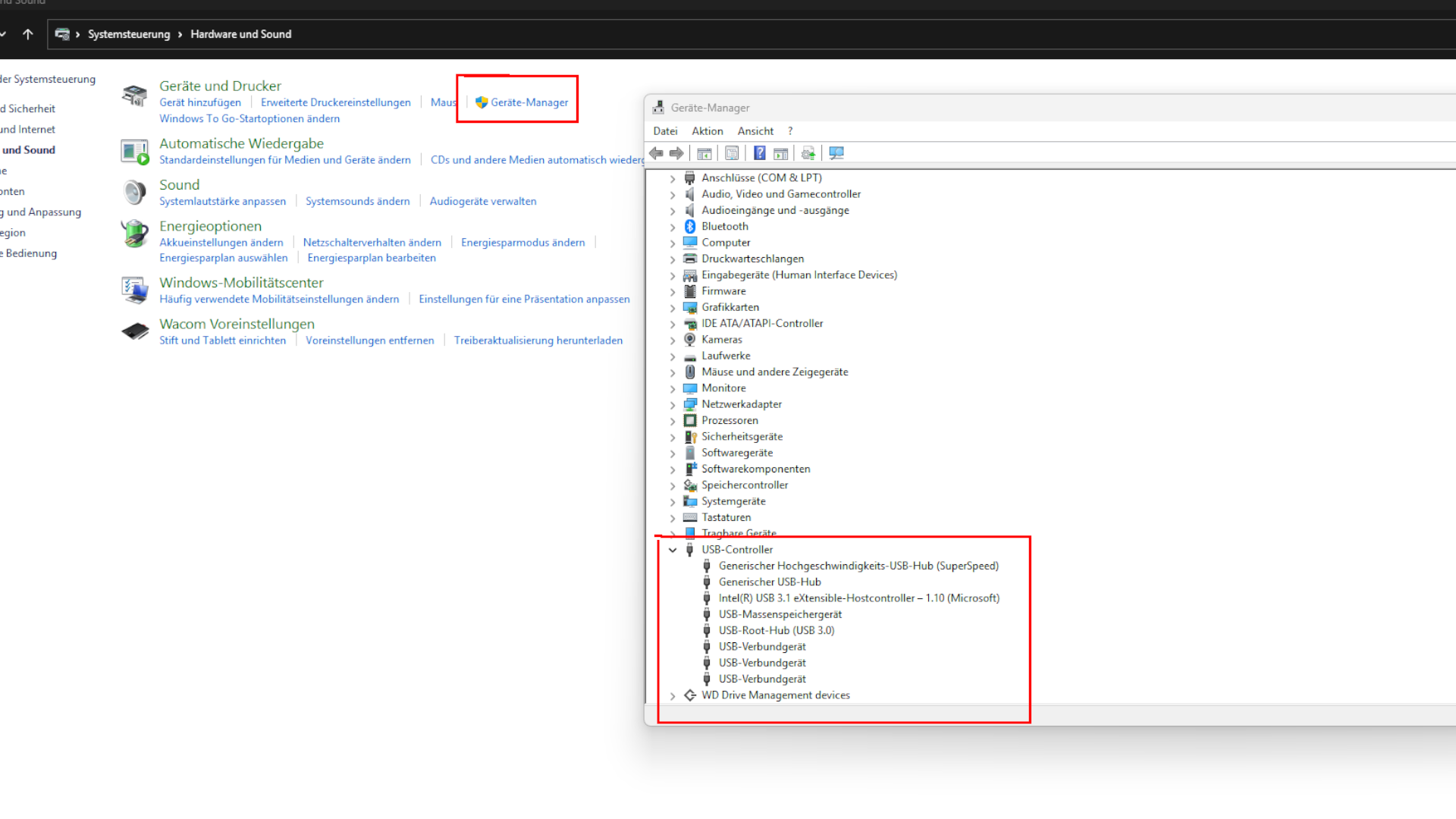Click the scan for hardware changes icon
1456x819 pixels.
pos(836,153)
